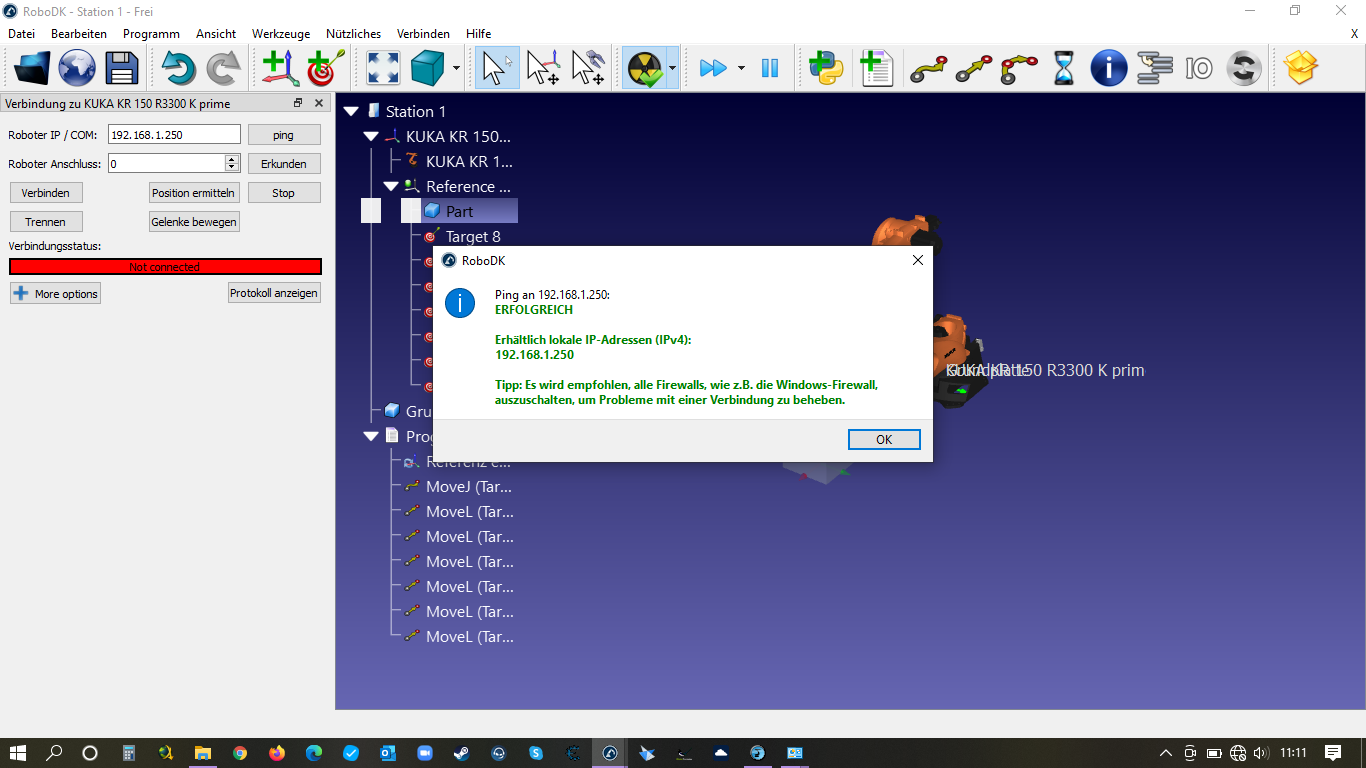
Task: Open the yellow package library icon
Action: click(1300, 68)
